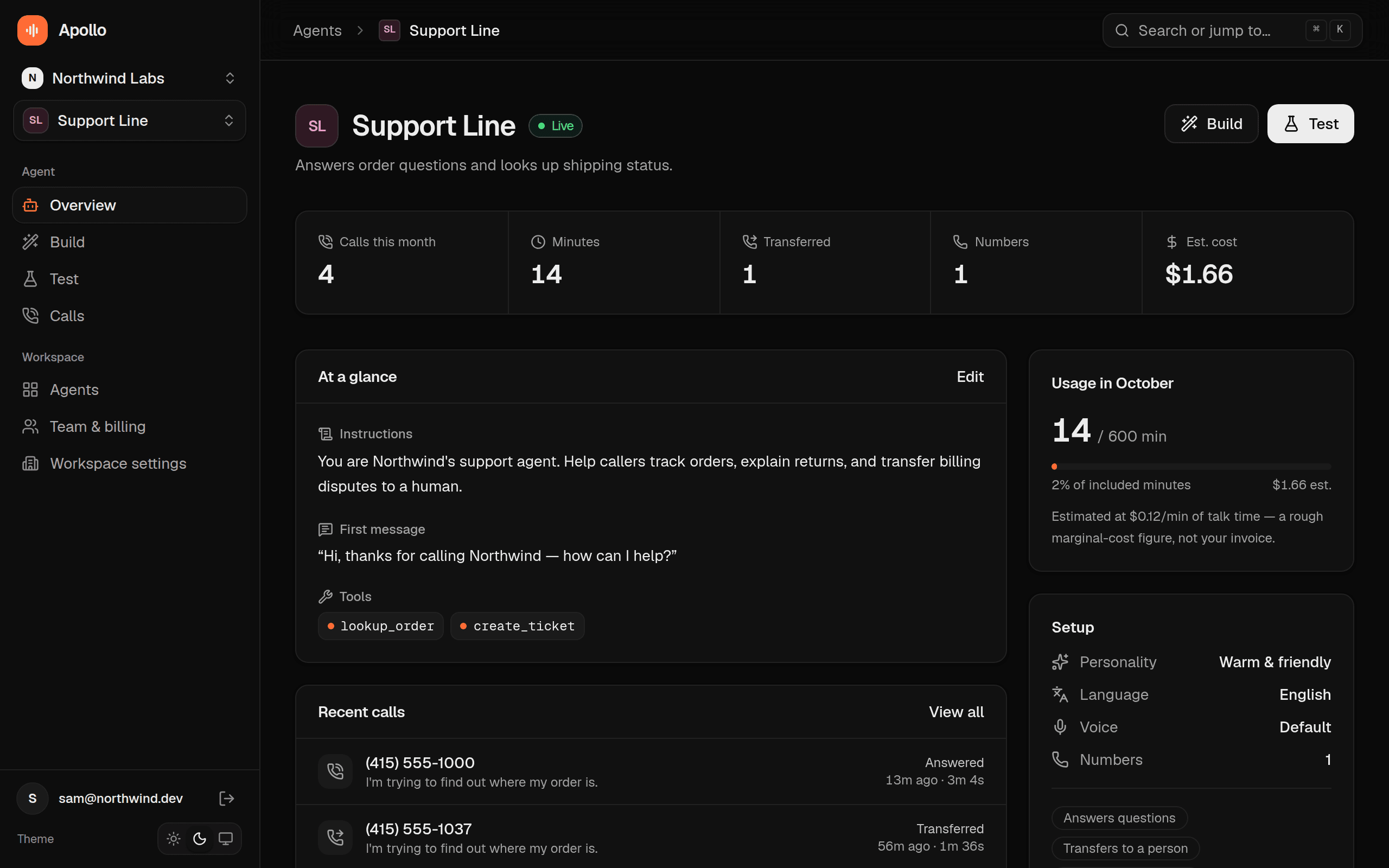This screenshot has width=1389, height=868.
Task: Click the Agents breadcrumb link
Action: (317, 30)
